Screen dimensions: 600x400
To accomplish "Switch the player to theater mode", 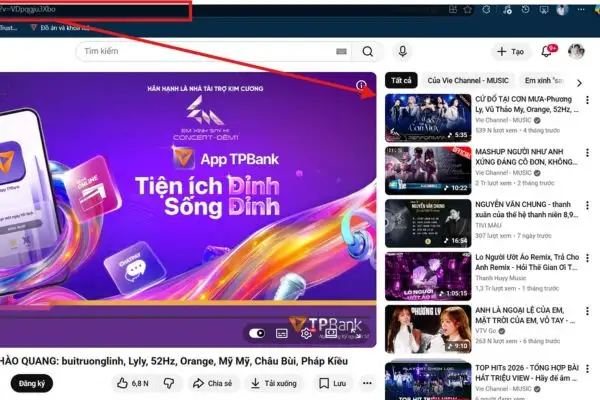I will pos(331,333).
